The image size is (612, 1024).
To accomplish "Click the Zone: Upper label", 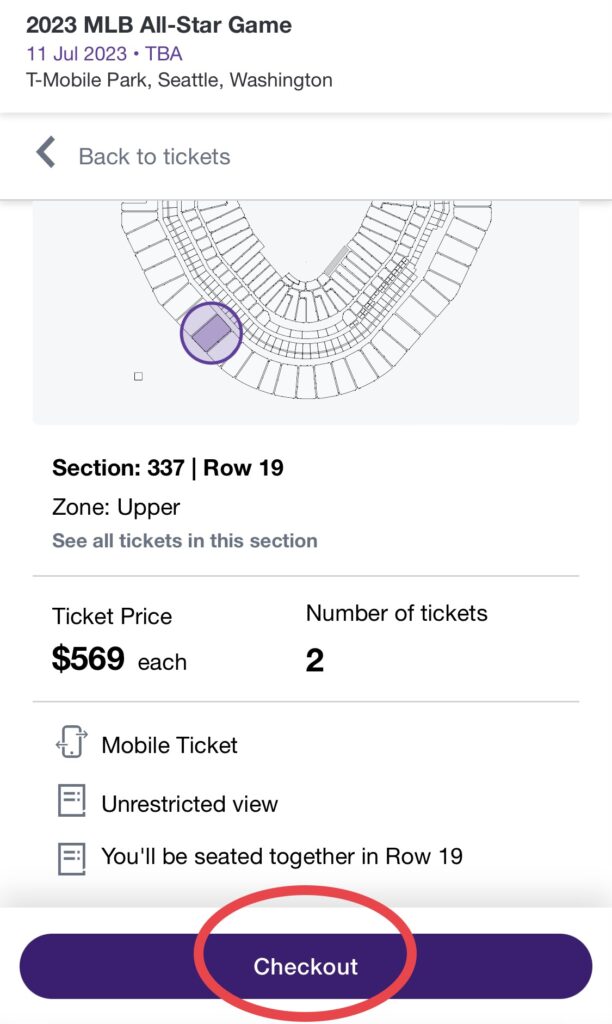I will 115,507.
